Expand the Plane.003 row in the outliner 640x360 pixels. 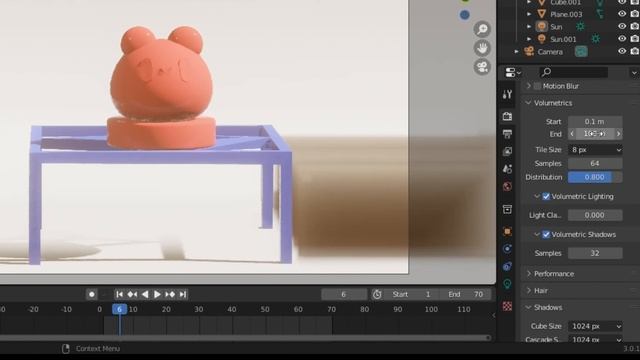click(x=529, y=14)
